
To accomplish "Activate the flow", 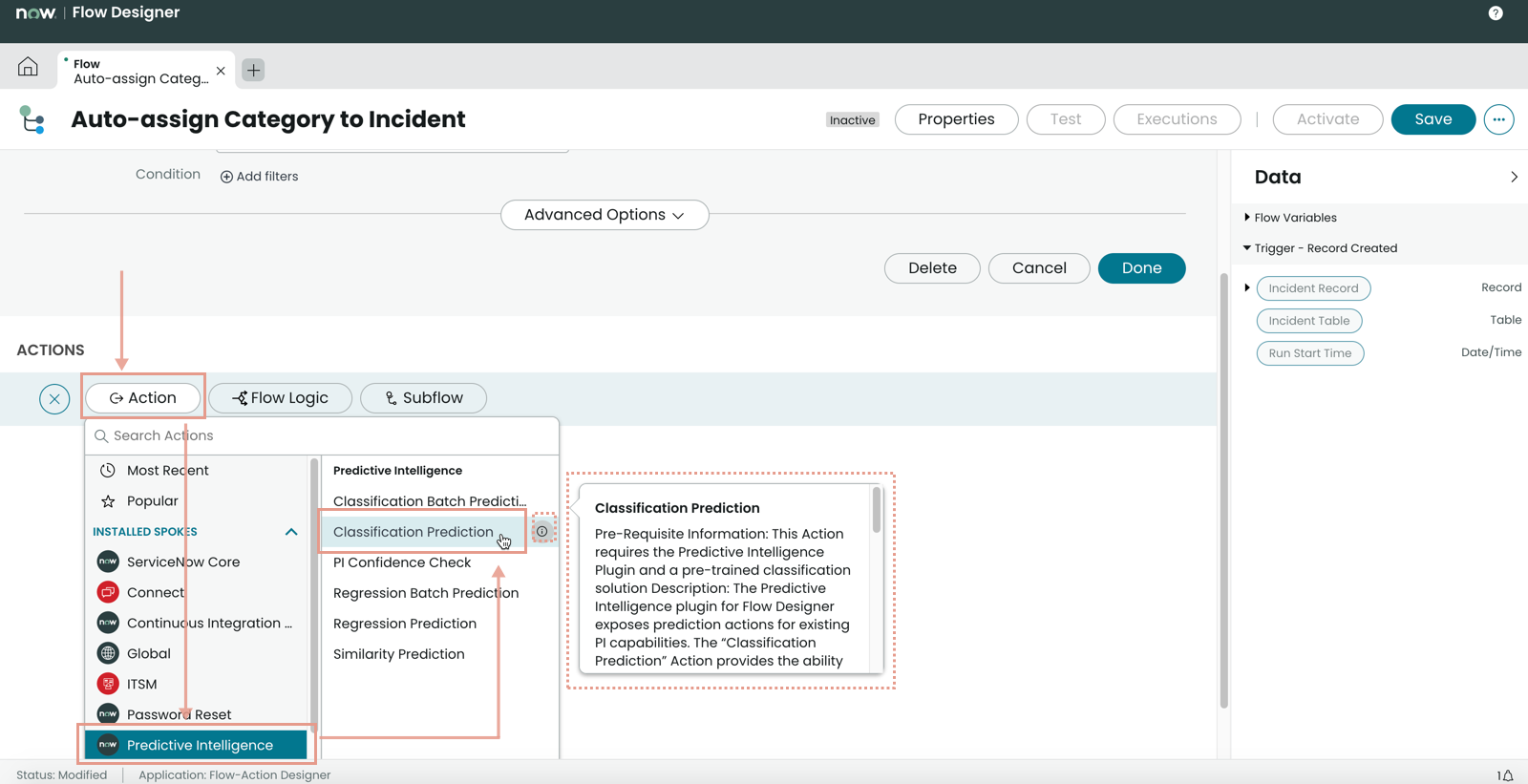I will click(1327, 119).
